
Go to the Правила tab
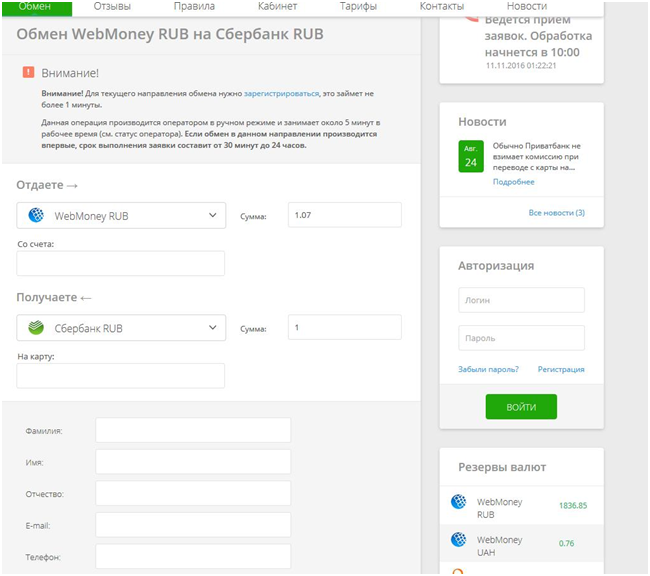(194, 7)
